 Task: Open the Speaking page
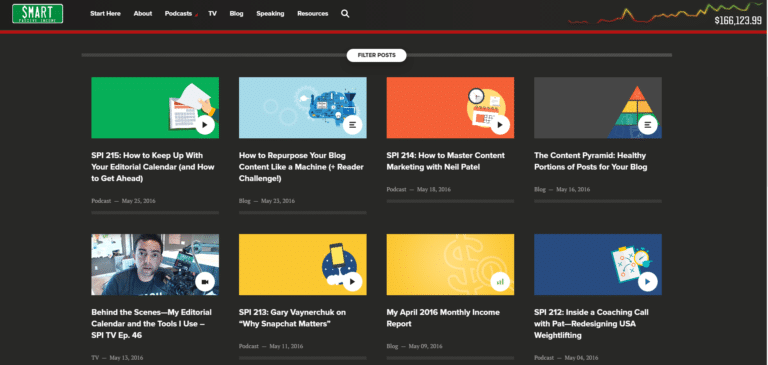tap(270, 14)
